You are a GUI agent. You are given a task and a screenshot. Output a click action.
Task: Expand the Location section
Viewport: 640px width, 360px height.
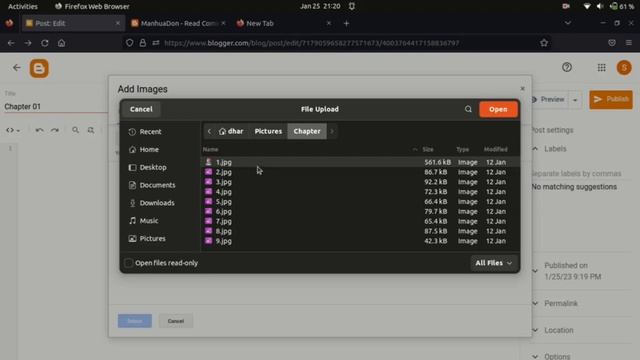[x=535, y=330]
